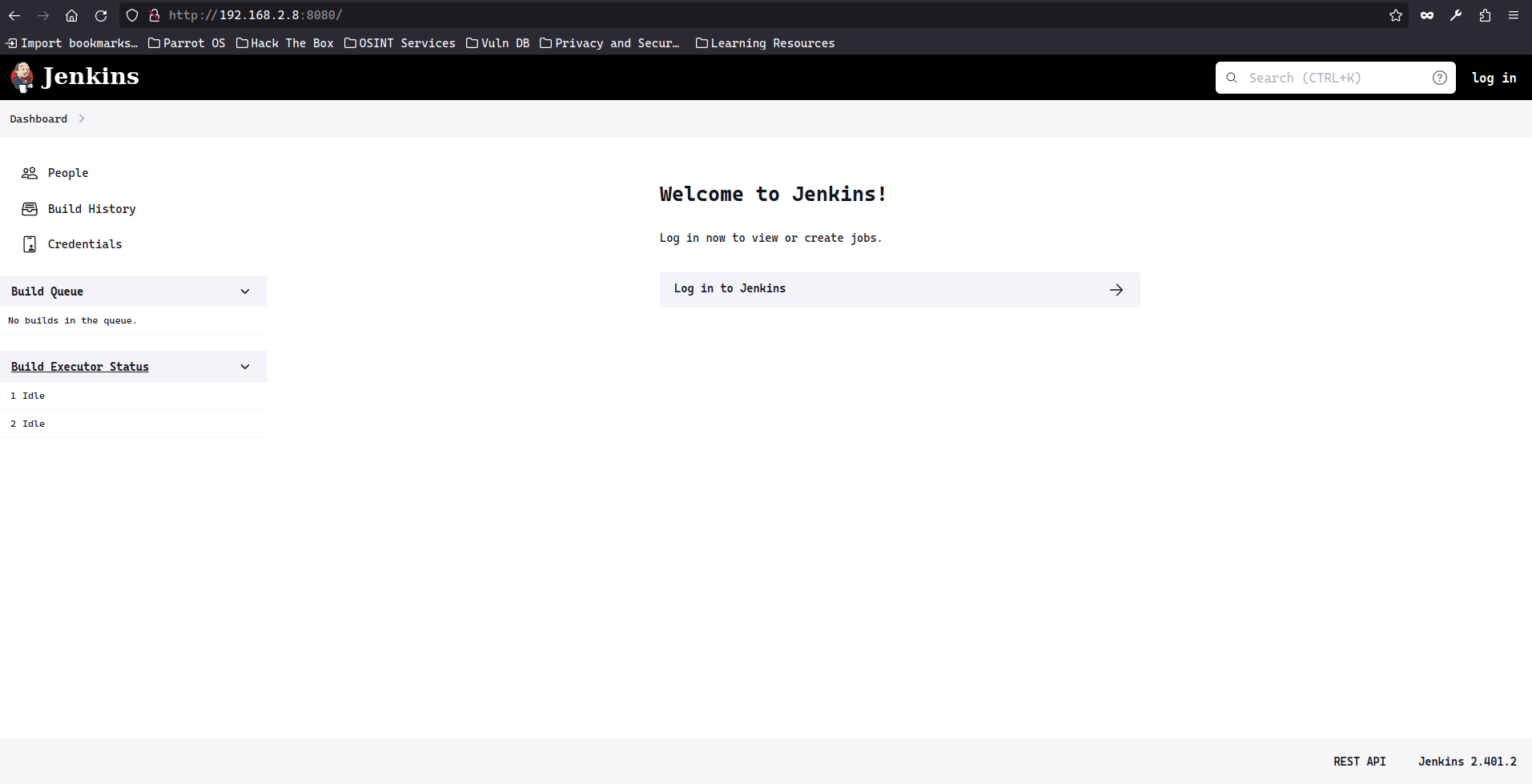Click the magnifier icon in search box

[1232, 78]
